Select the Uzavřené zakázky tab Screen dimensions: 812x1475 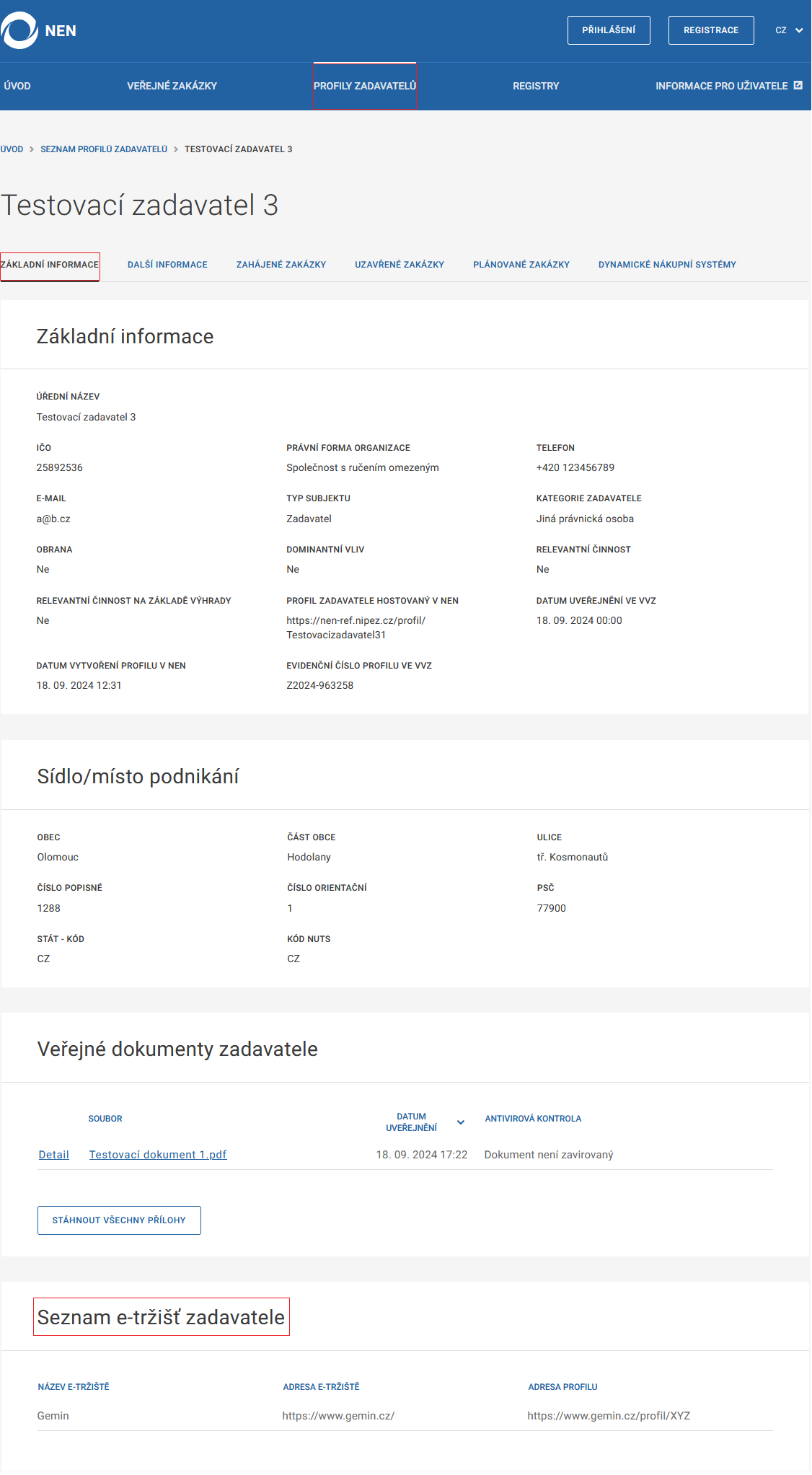pyautogui.click(x=400, y=265)
